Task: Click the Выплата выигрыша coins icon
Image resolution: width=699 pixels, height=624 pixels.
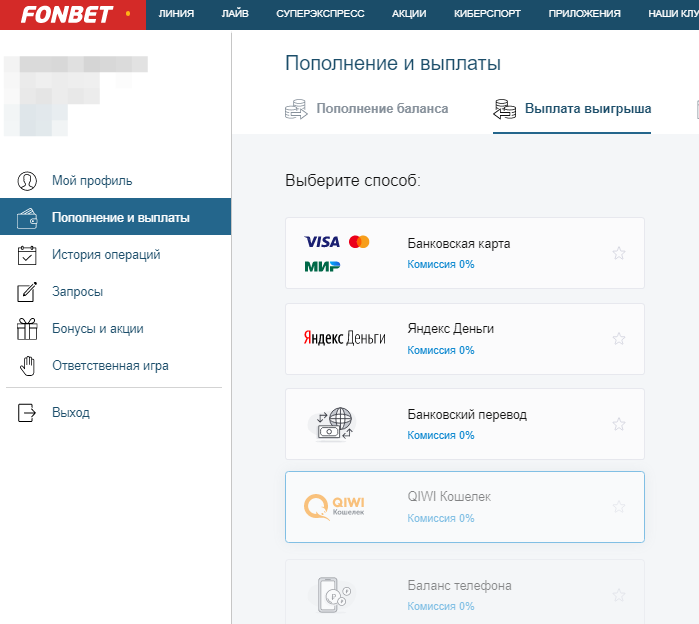Action: 505,109
